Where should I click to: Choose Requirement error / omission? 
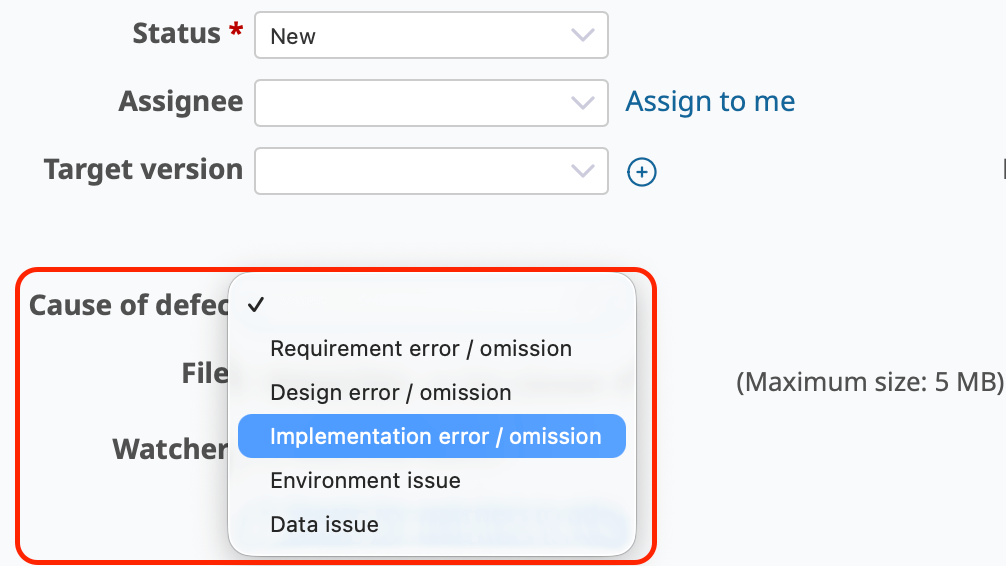tap(421, 349)
